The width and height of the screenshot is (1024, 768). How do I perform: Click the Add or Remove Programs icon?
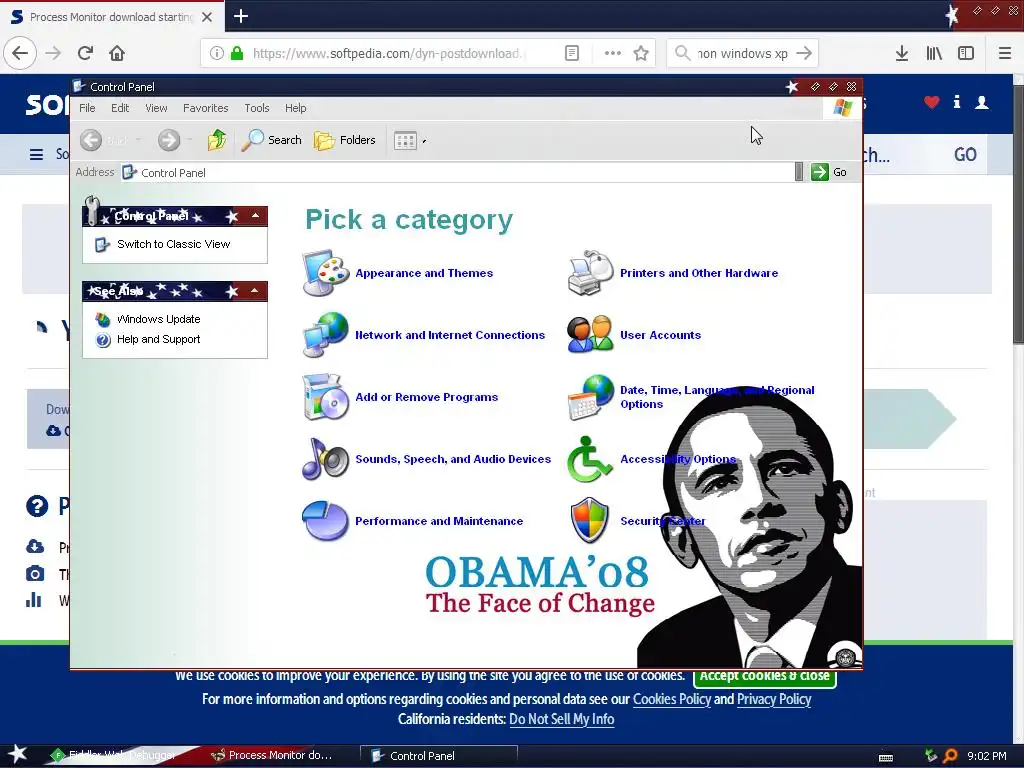pos(325,396)
